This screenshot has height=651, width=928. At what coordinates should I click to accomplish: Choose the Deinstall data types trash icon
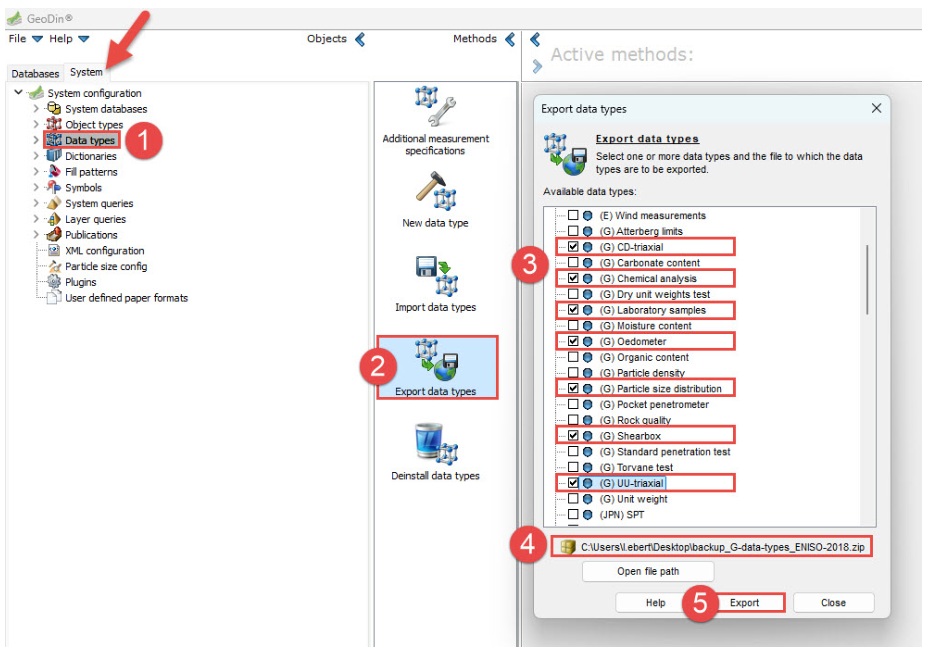[x=435, y=443]
